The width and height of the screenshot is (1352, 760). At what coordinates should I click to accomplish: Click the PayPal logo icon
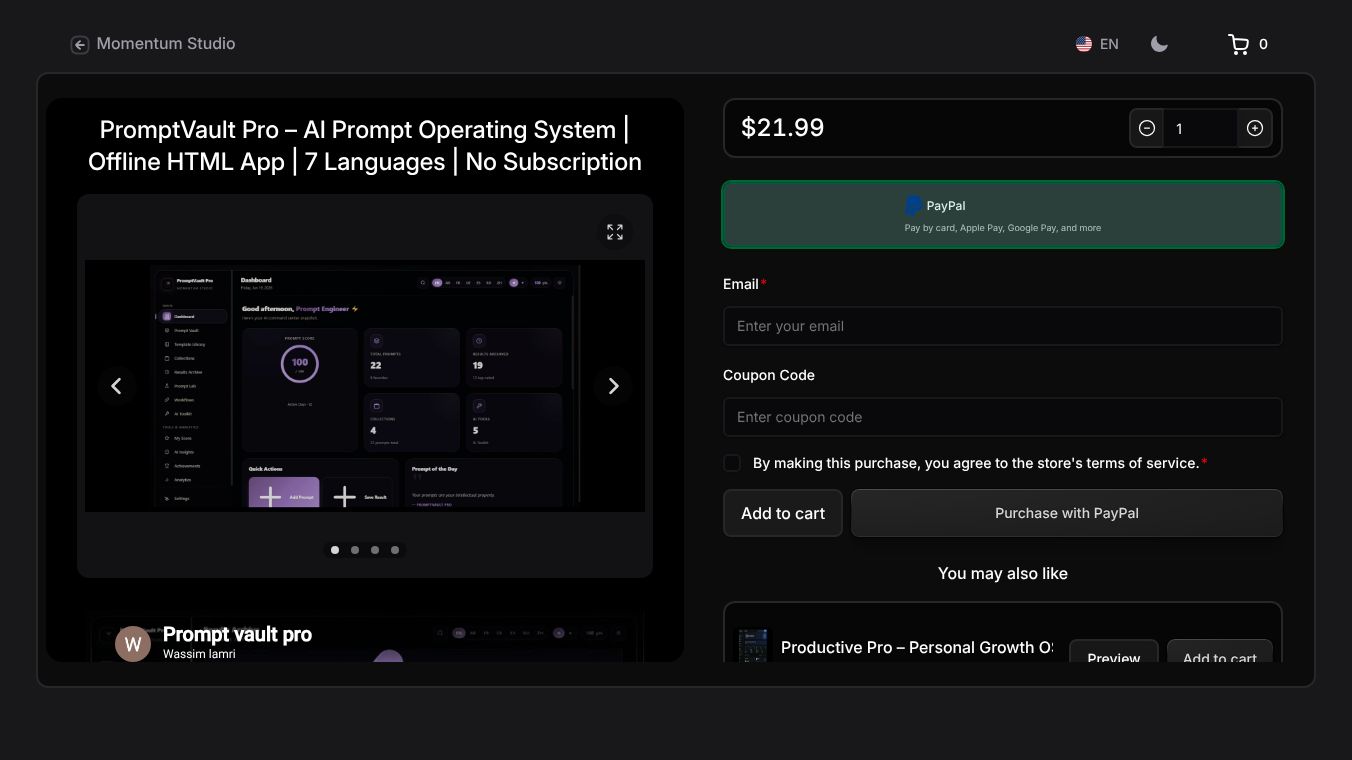[913, 205]
